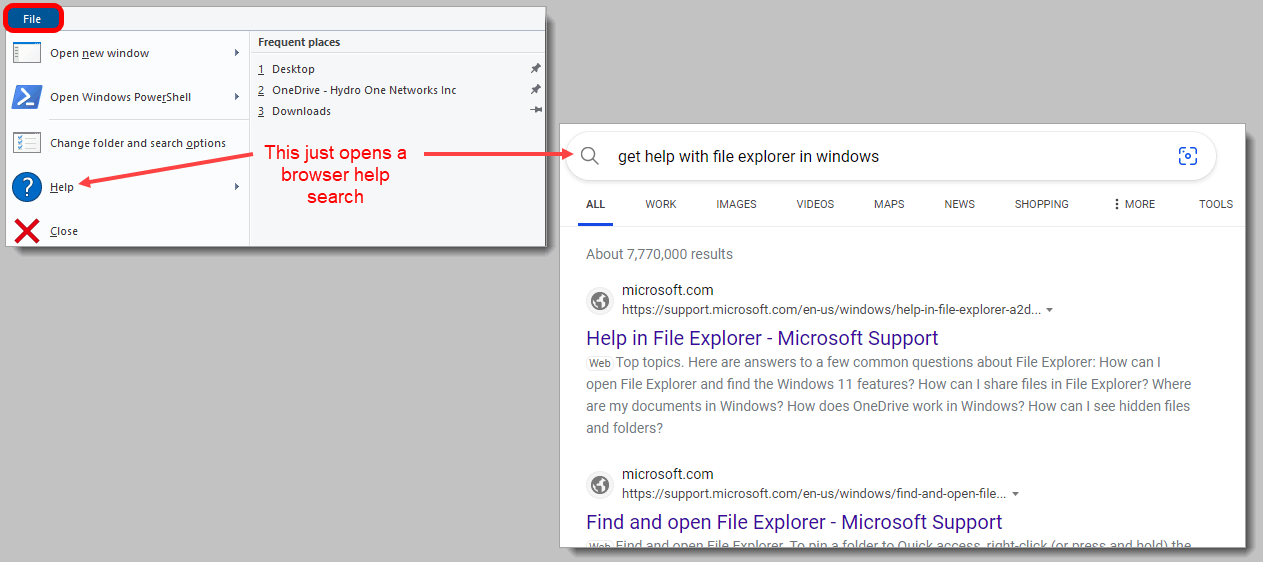Open the TOOLS option
Screen dimensions: 1263x562
[1216, 204]
